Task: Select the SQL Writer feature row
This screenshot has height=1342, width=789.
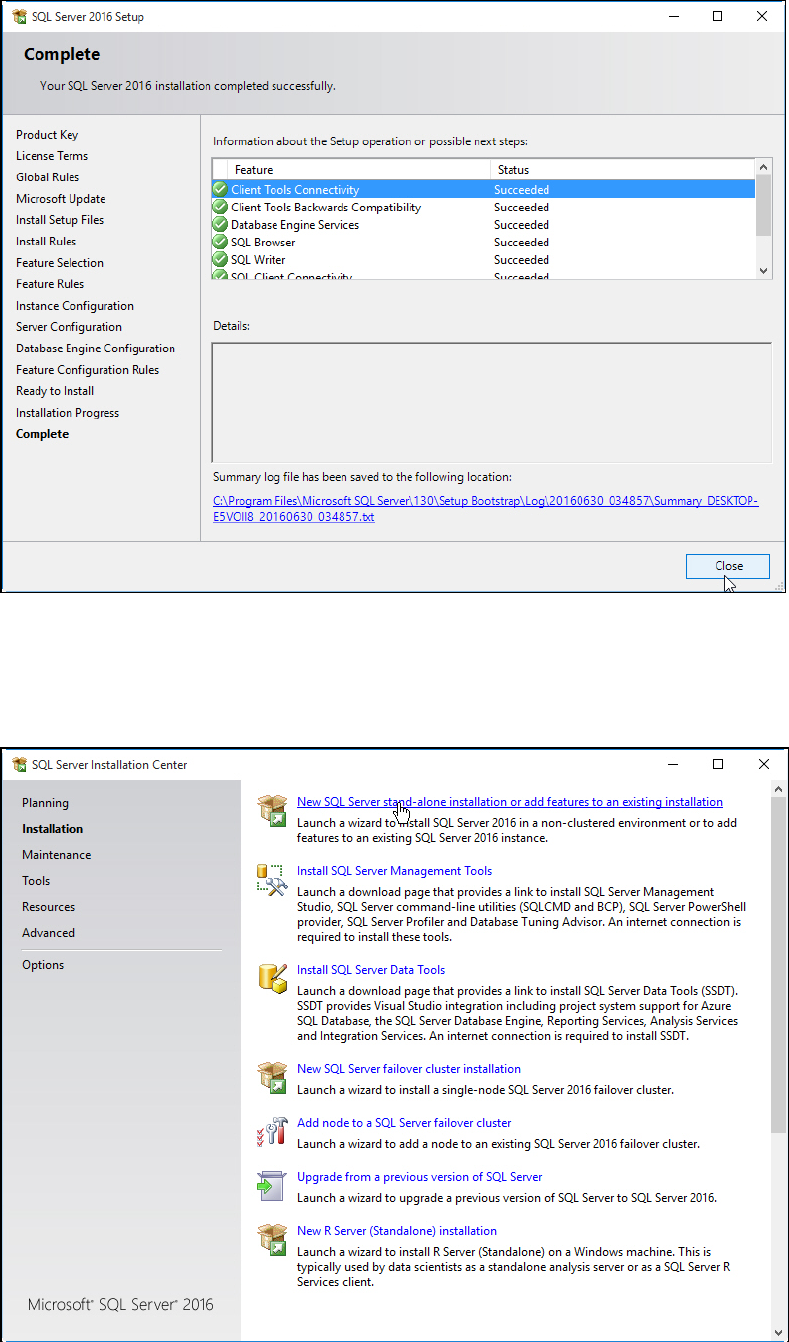Action: 483,260
